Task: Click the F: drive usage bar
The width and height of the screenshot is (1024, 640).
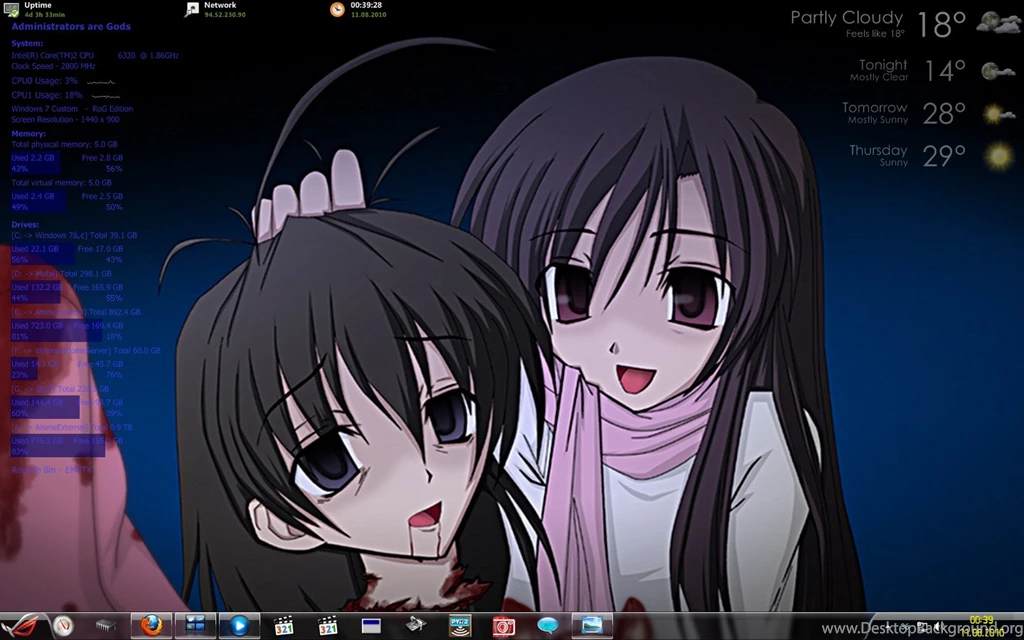Action: pyautogui.click(x=24, y=370)
